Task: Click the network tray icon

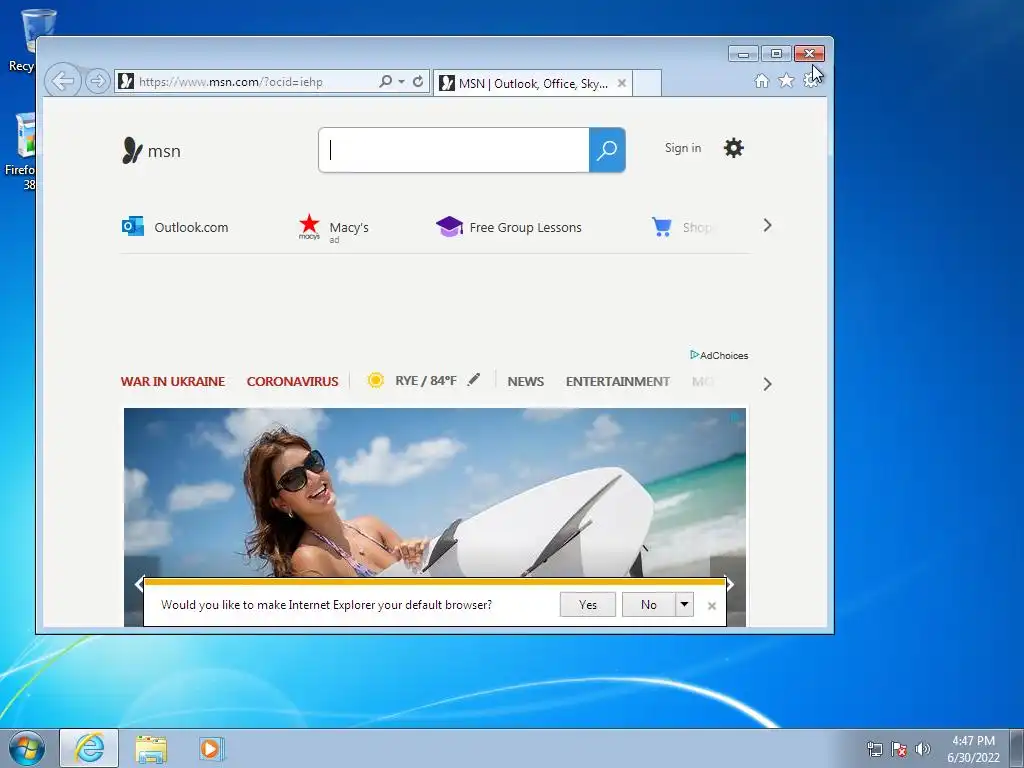Action: tap(874, 749)
